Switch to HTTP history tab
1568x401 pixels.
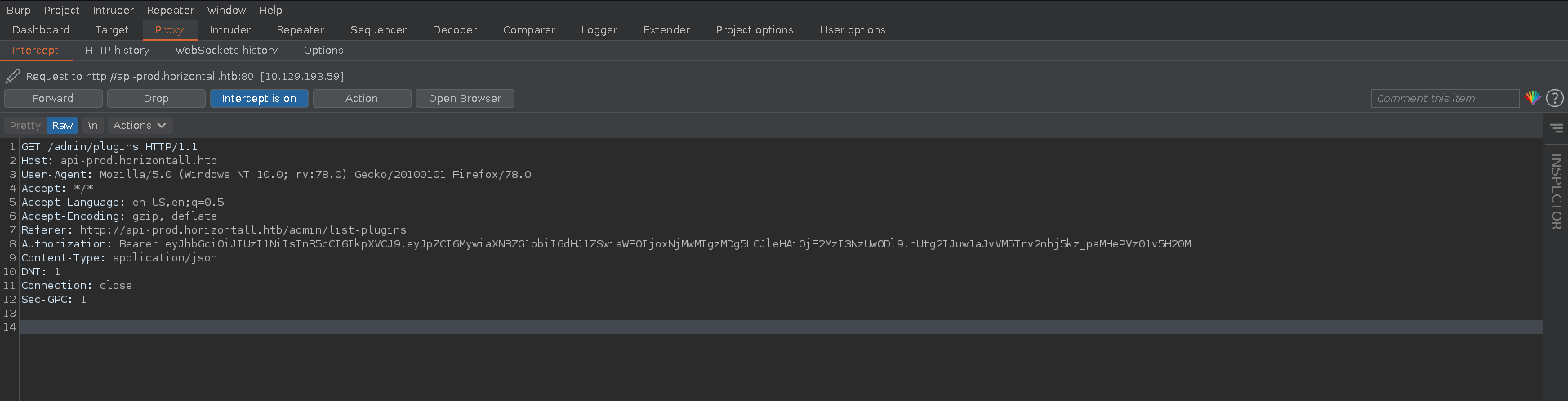(x=117, y=50)
